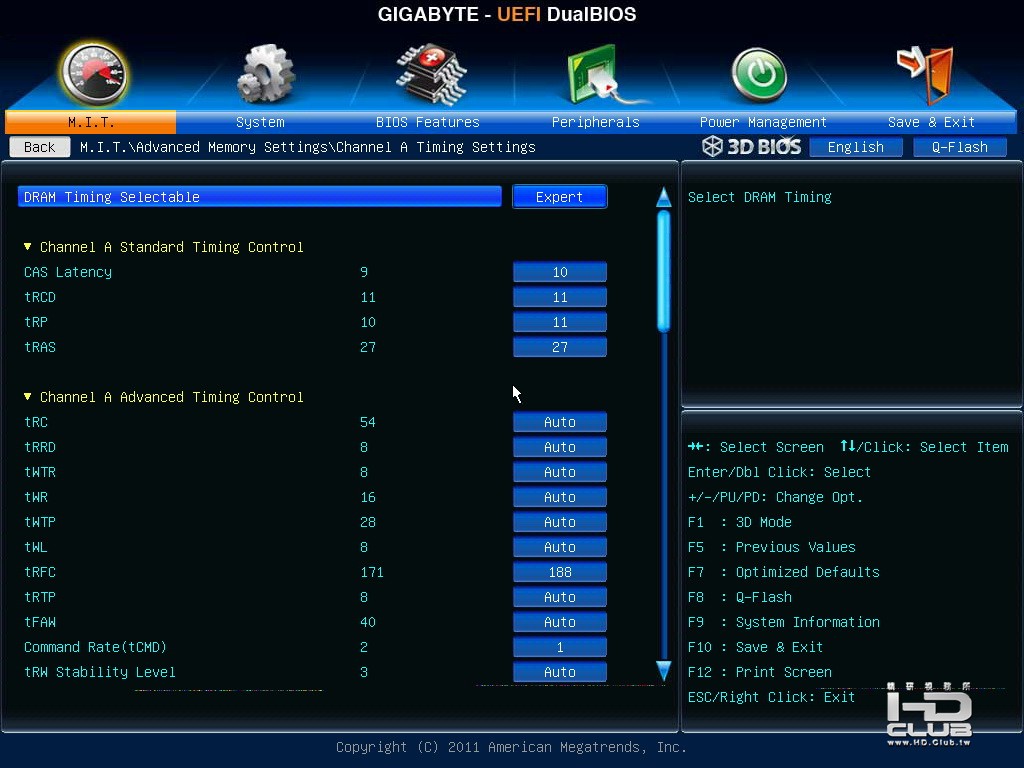Edit tRCD value field
The image size is (1024, 768).
pyautogui.click(x=560, y=297)
